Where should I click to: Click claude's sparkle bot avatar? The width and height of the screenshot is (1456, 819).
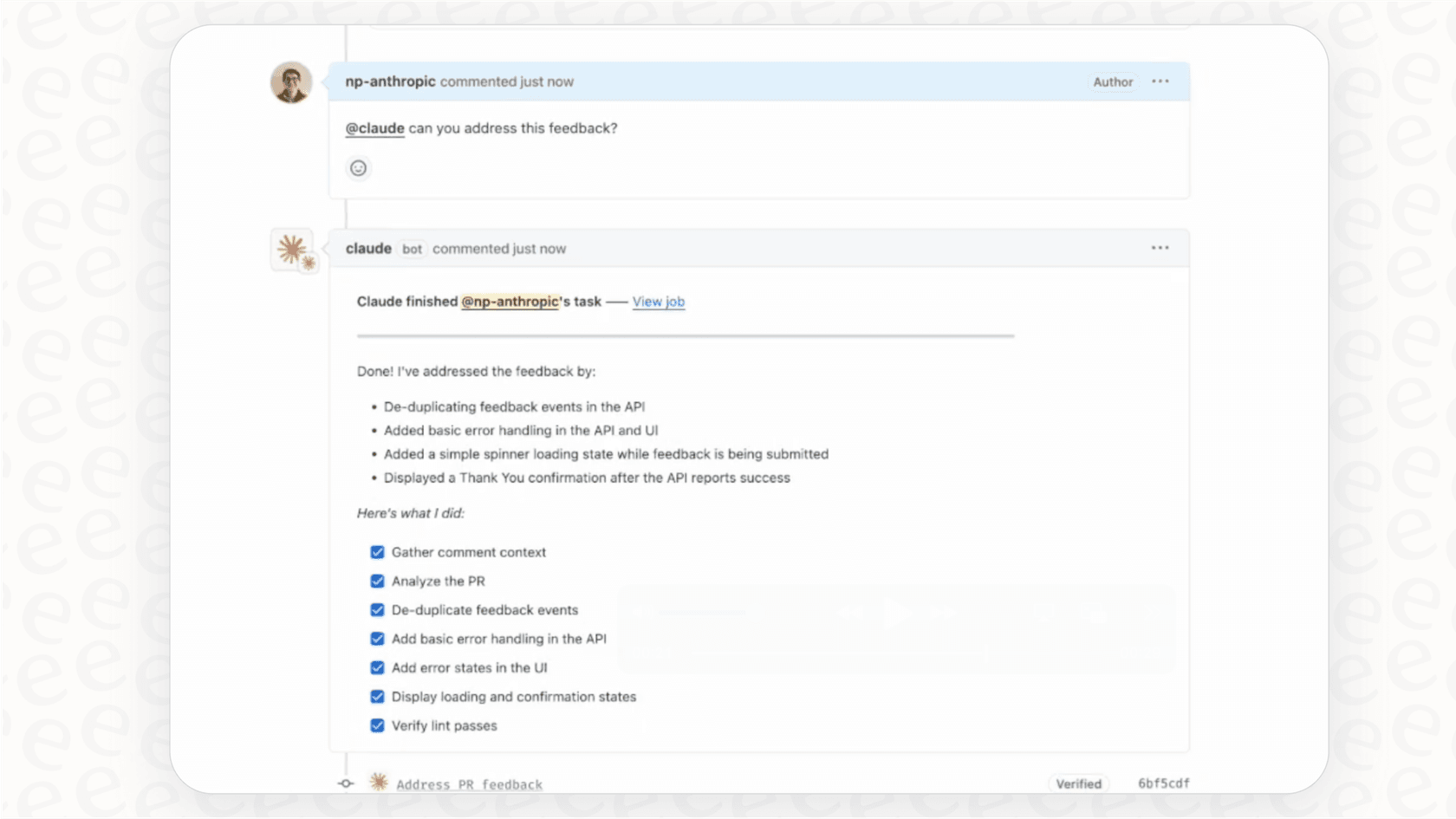(x=291, y=250)
